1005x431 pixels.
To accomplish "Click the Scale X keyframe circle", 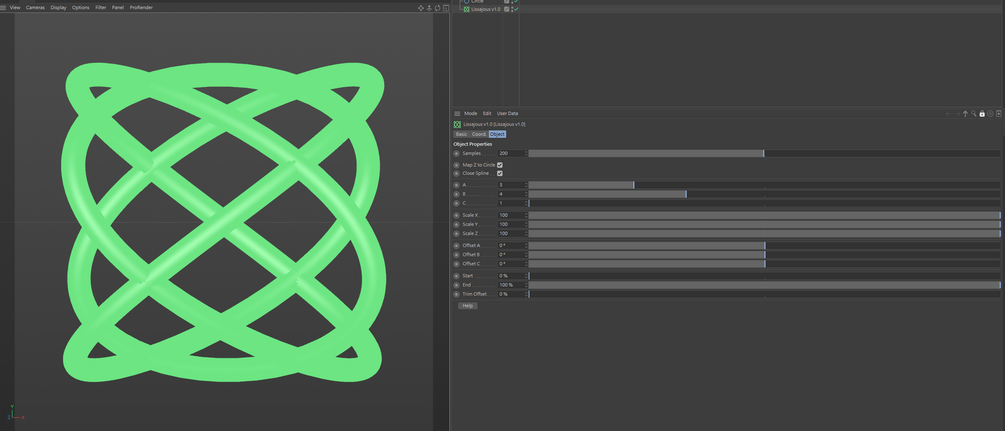I will (x=456, y=216).
